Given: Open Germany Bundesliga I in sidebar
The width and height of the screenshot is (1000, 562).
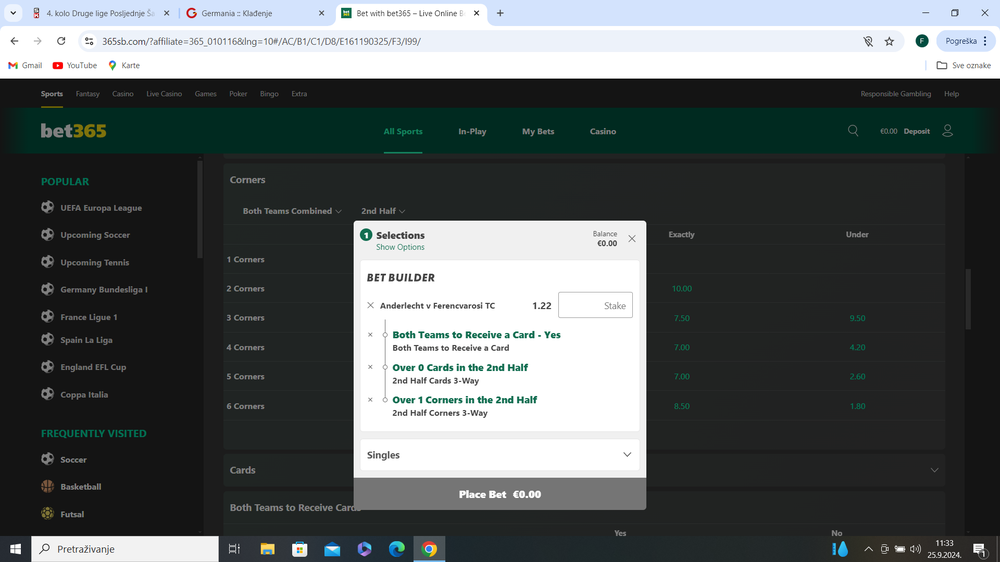Looking at the screenshot, I should pyautogui.click(x=104, y=290).
